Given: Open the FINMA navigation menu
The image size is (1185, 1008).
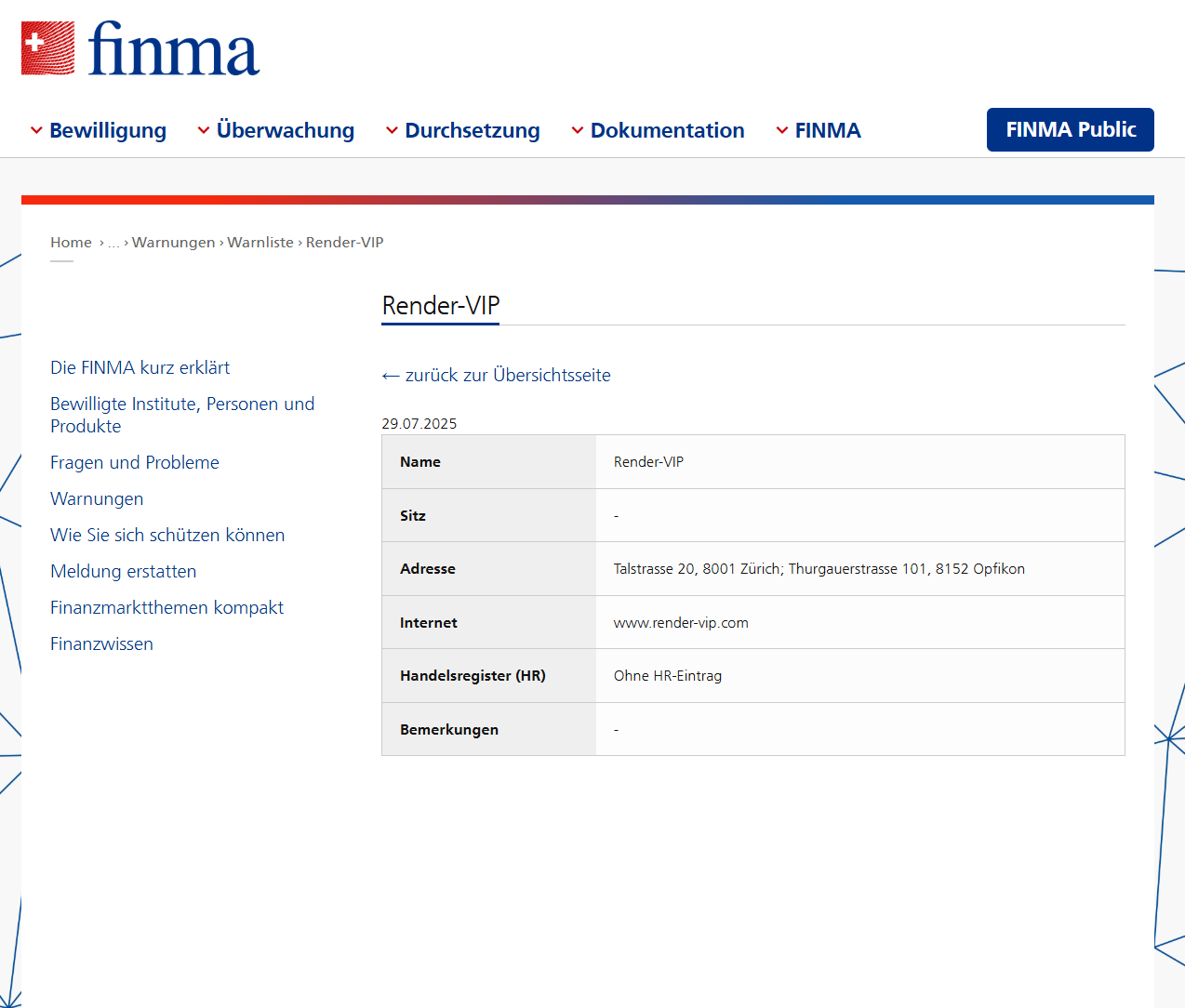Looking at the screenshot, I should click(x=828, y=130).
